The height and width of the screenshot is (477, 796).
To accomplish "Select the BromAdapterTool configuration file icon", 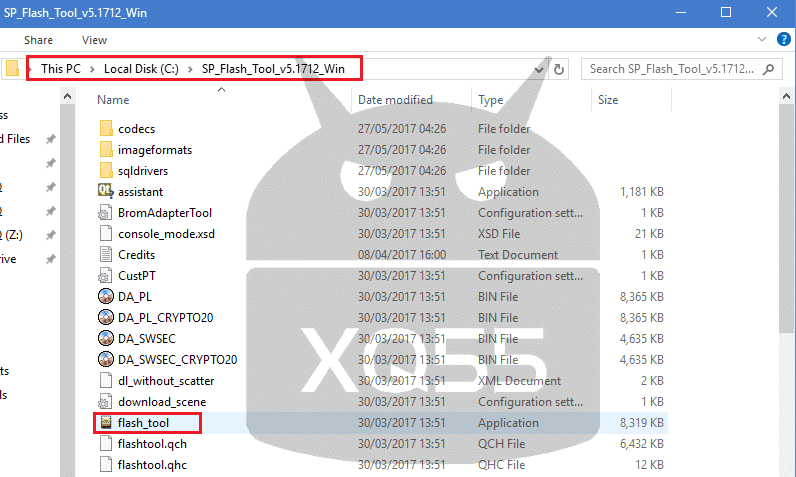I will pyautogui.click(x=108, y=212).
